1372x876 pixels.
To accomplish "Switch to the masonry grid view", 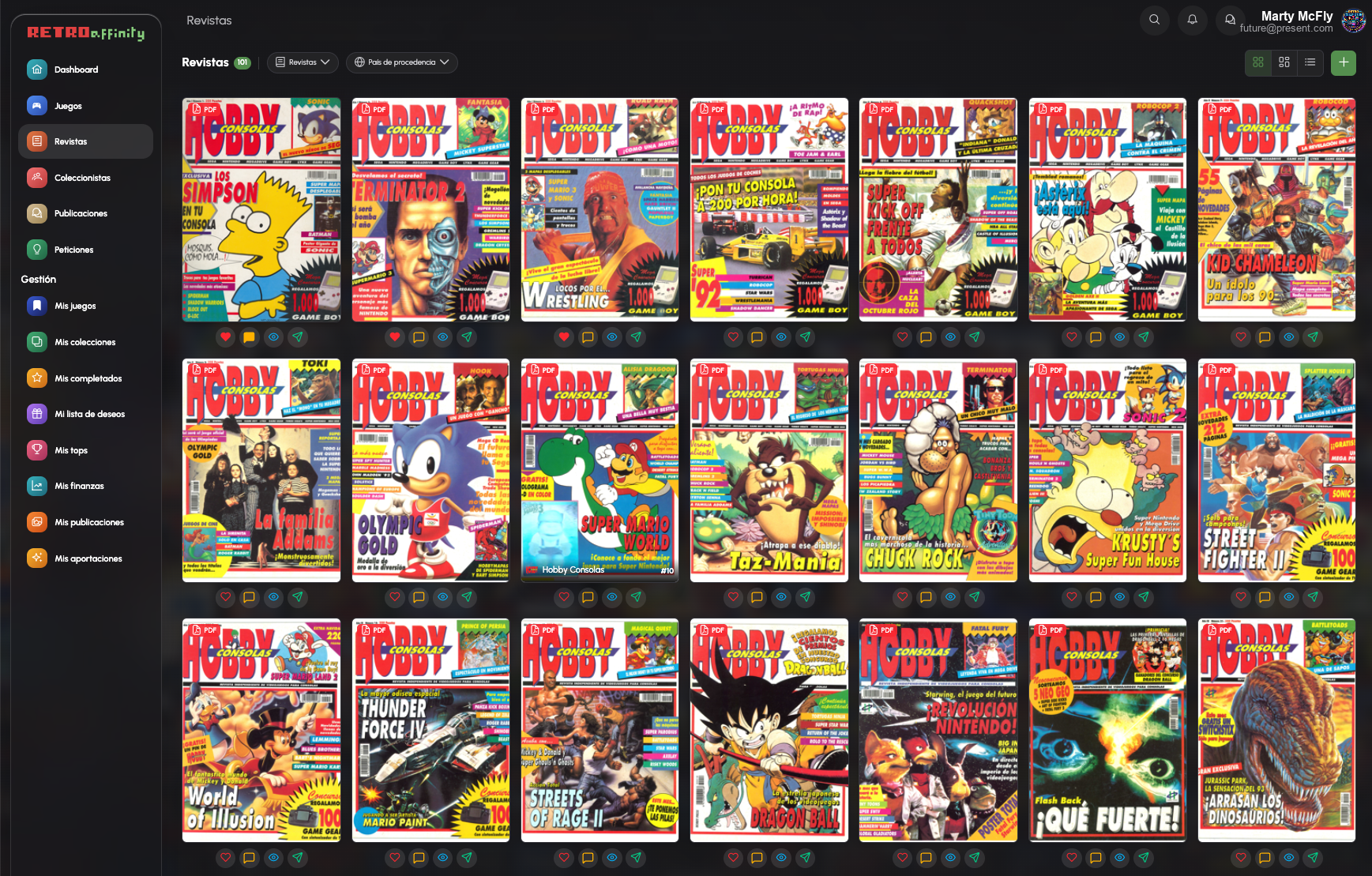I will pyautogui.click(x=1284, y=62).
